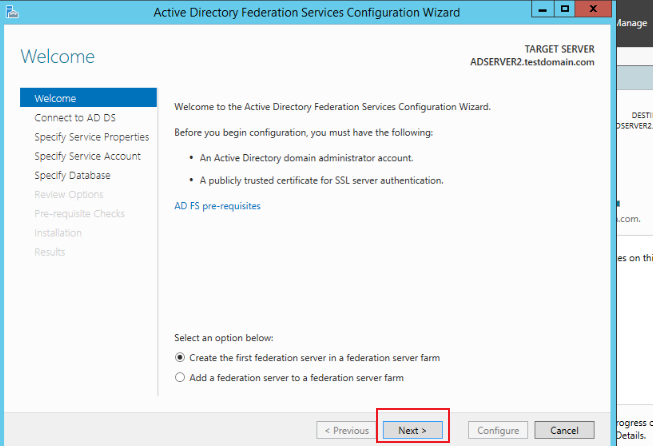Click the 'Select an option below:' label

click(x=224, y=338)
